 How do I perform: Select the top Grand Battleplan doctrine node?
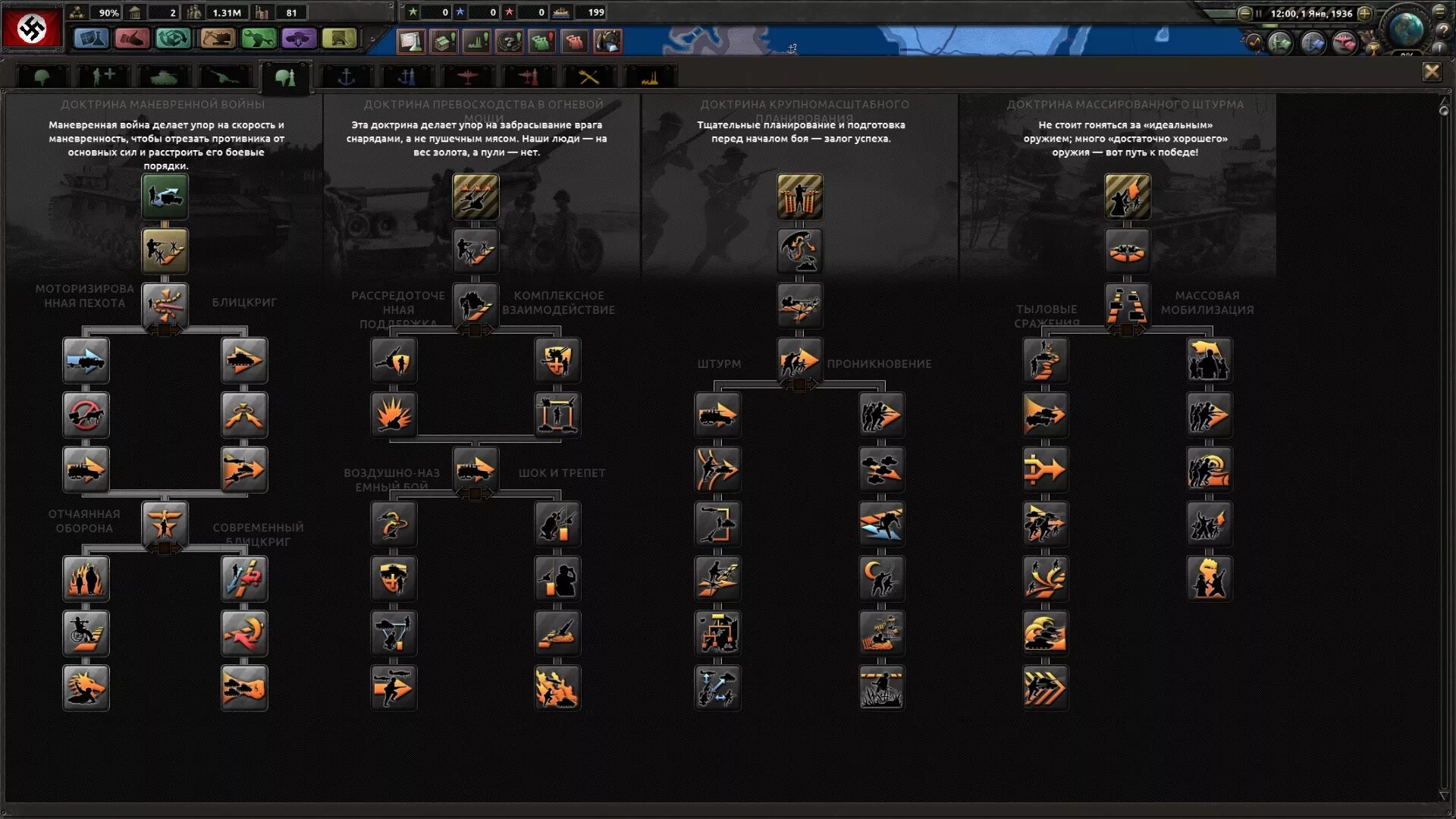coord(800,196)
